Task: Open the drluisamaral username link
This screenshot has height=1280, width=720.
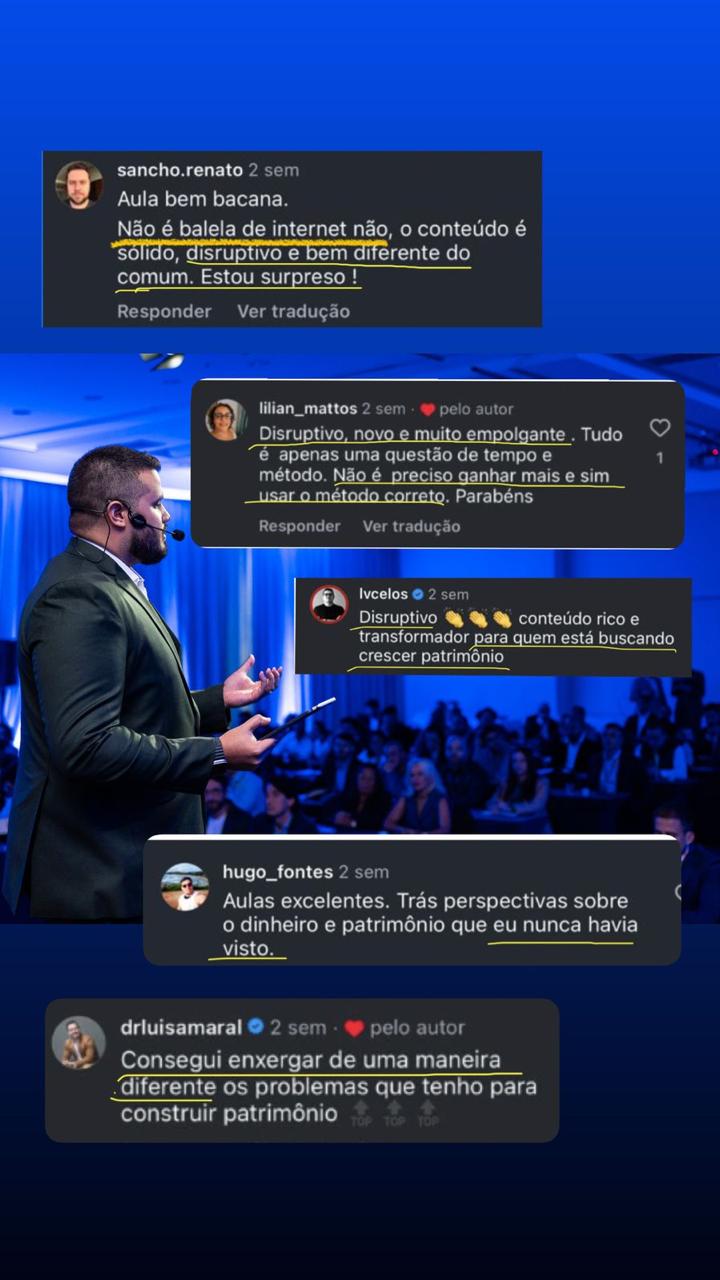Action: click(x=181, y=1027)
